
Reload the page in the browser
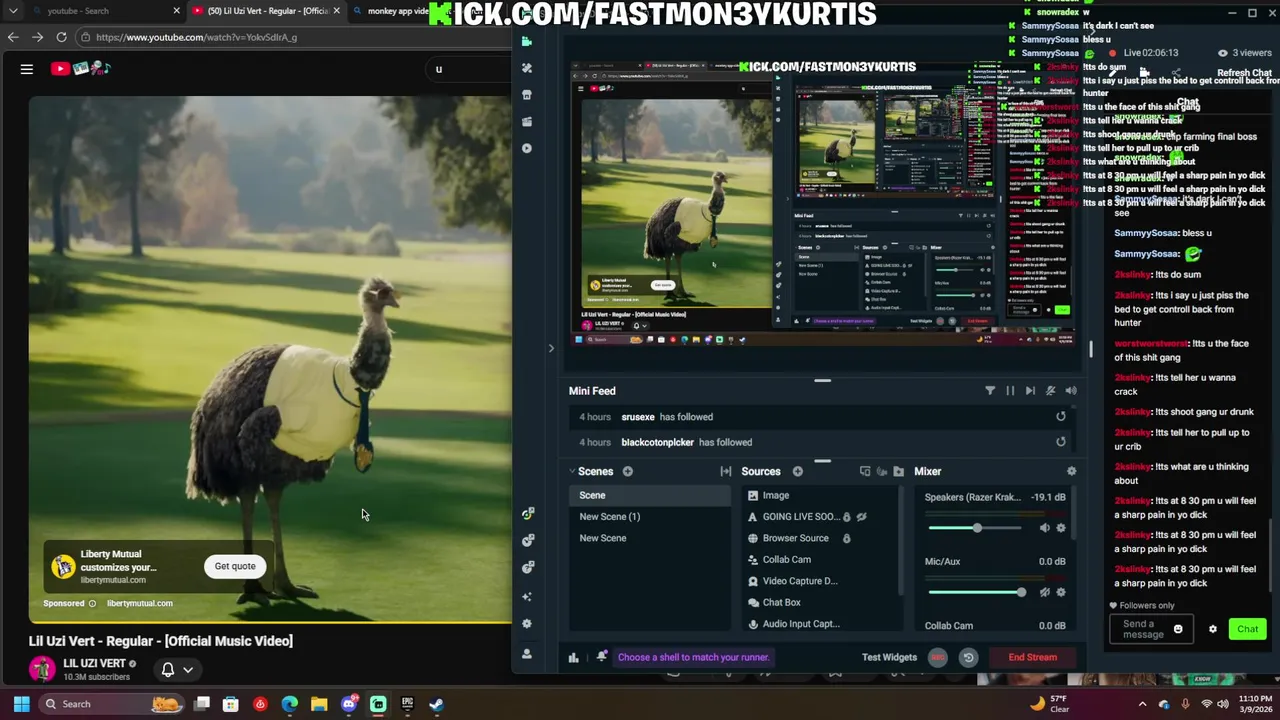(x=61, y=37)
